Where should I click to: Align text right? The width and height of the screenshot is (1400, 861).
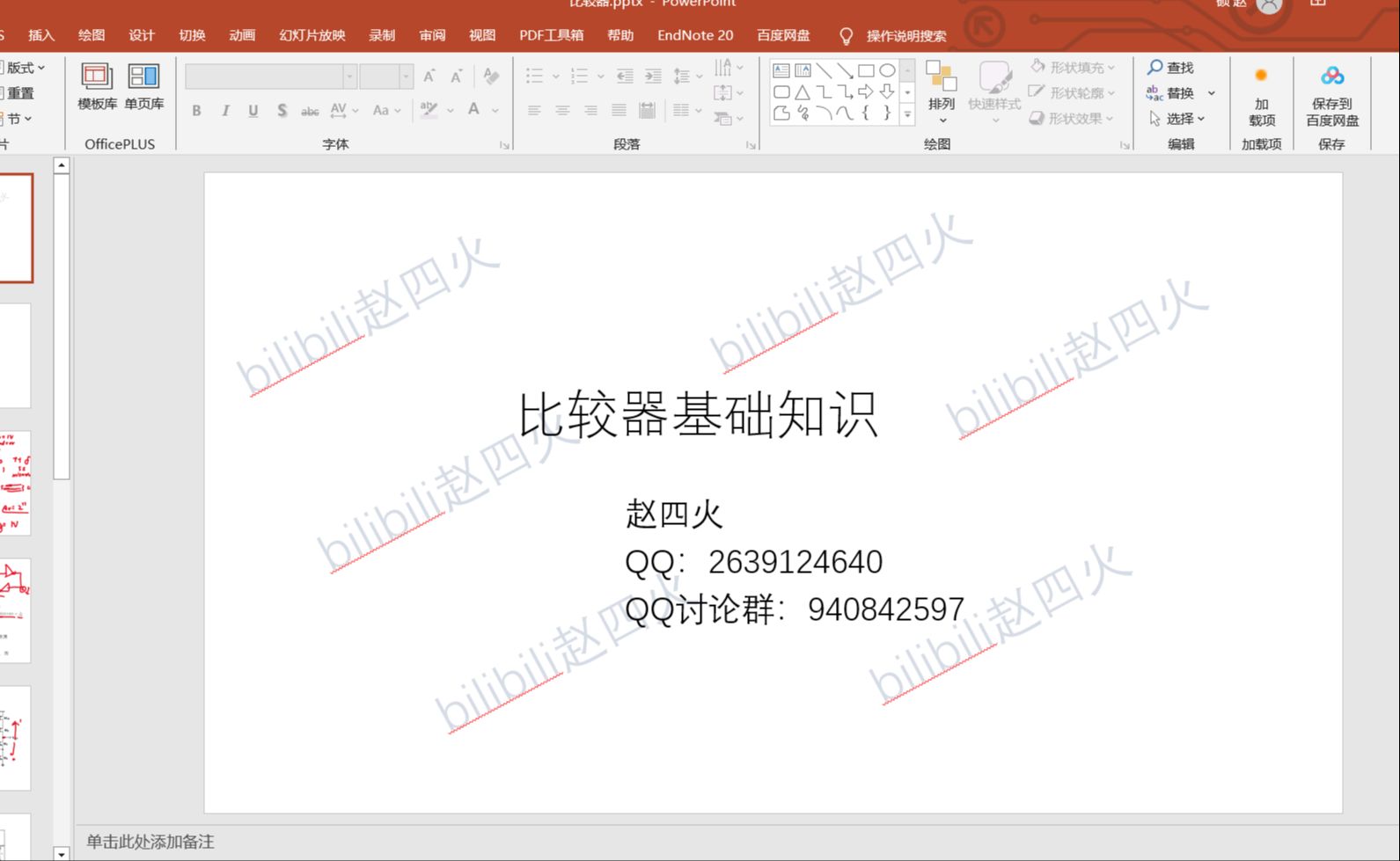pyautogui.click(x=590, y=111)
